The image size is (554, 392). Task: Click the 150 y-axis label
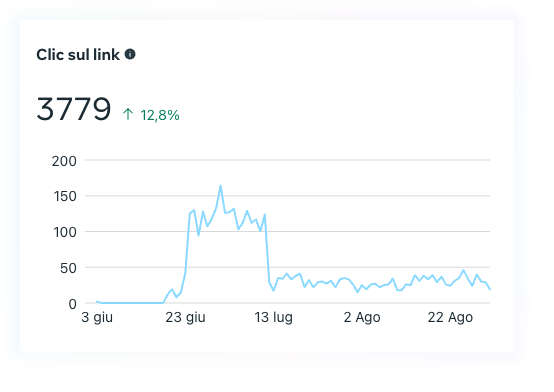point(65,197)
